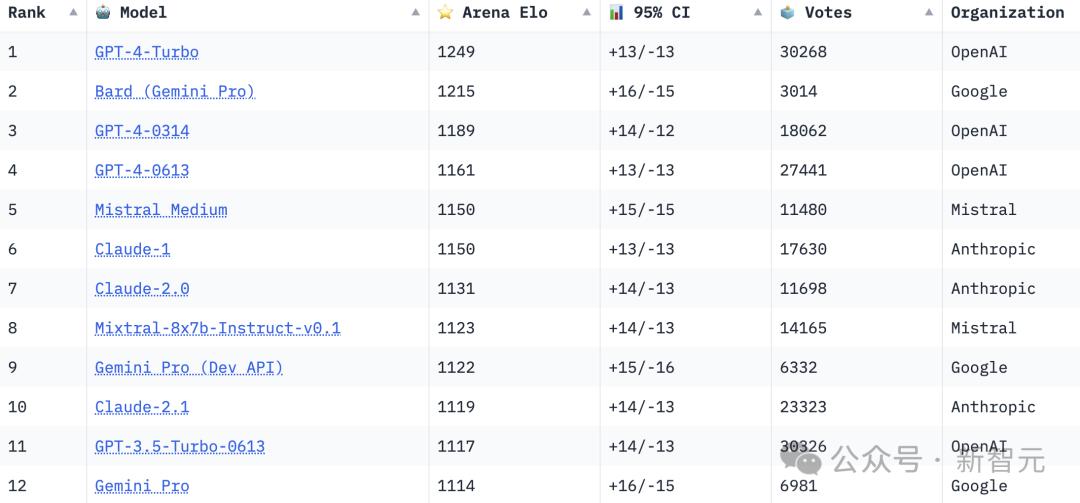Click the Organization column header
1080x503 pixels.
[1007, 13]
